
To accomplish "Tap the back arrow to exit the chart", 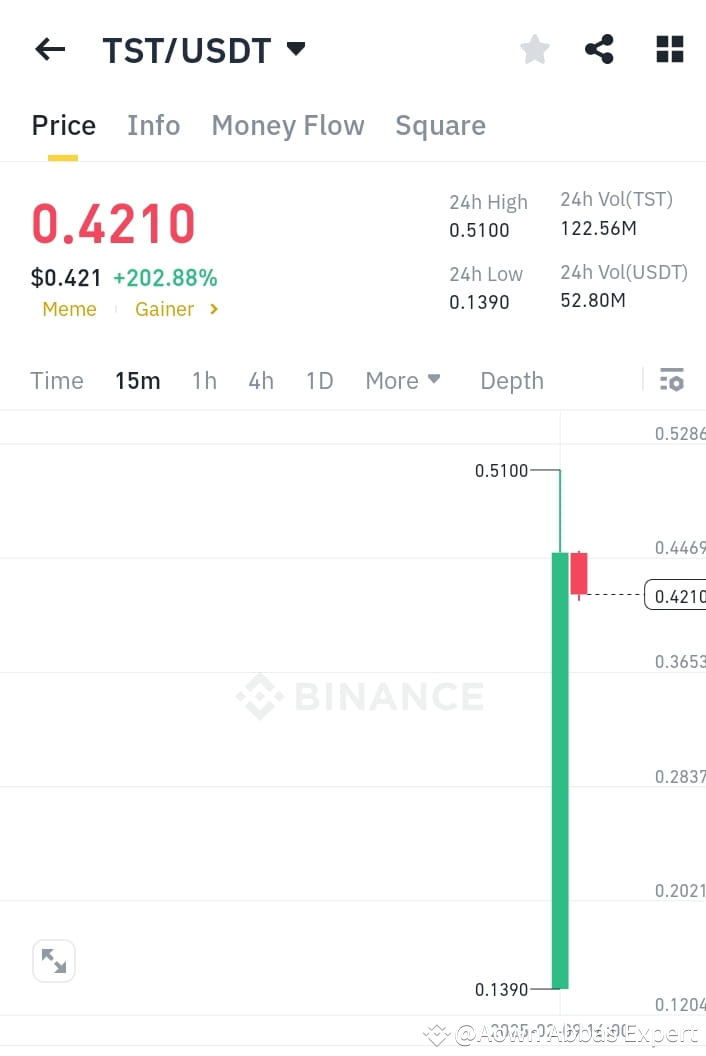I will (x=50, y=48).
